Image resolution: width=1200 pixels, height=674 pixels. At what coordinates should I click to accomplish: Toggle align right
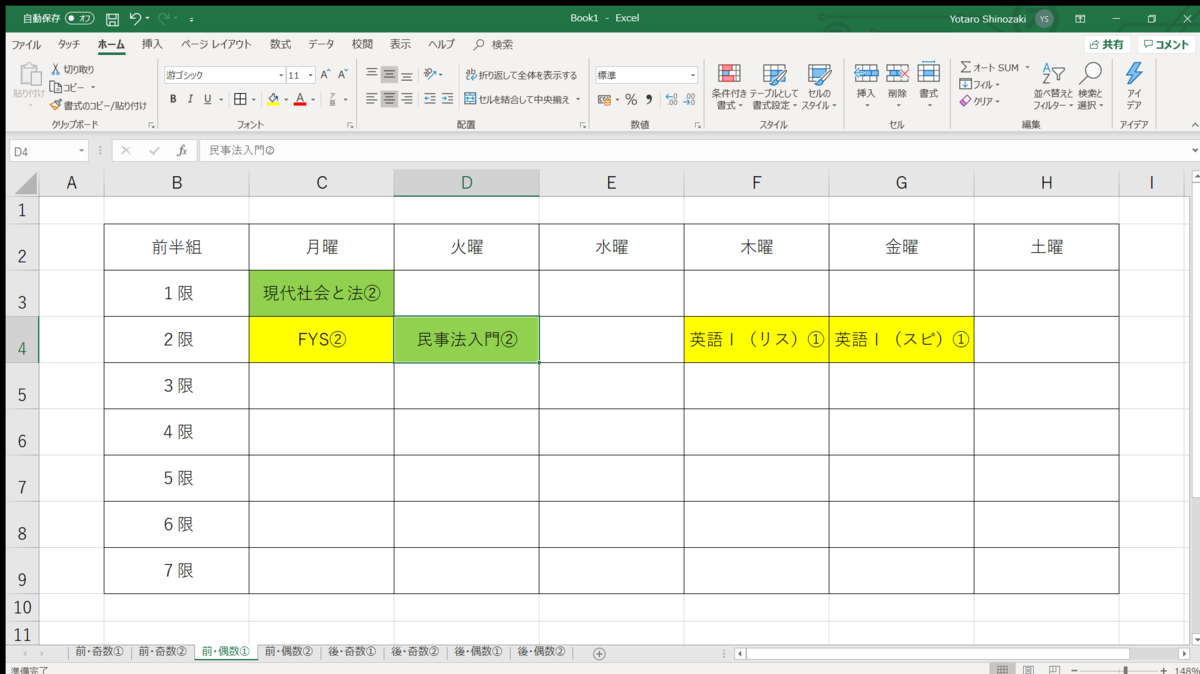(x=408, y=99)
